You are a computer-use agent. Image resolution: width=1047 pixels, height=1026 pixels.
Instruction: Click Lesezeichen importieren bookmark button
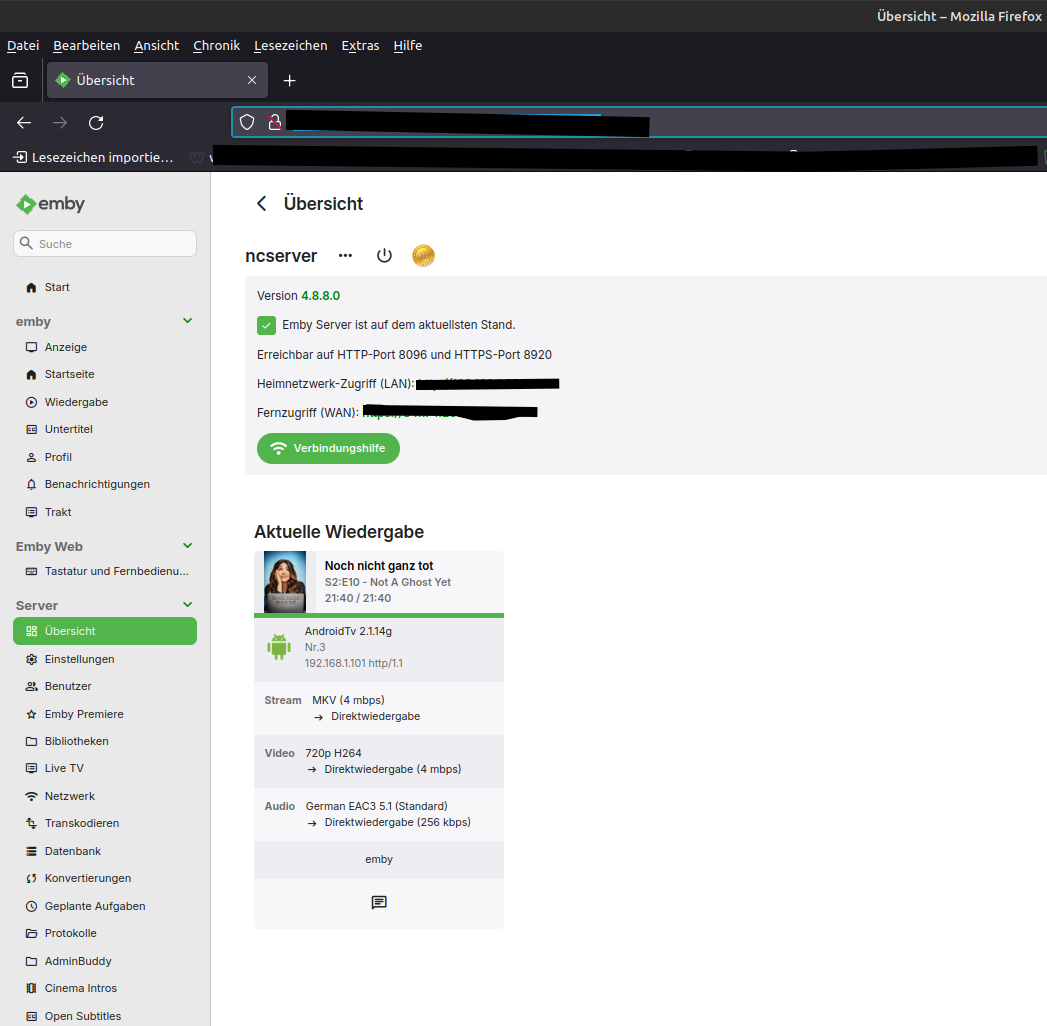93,158
